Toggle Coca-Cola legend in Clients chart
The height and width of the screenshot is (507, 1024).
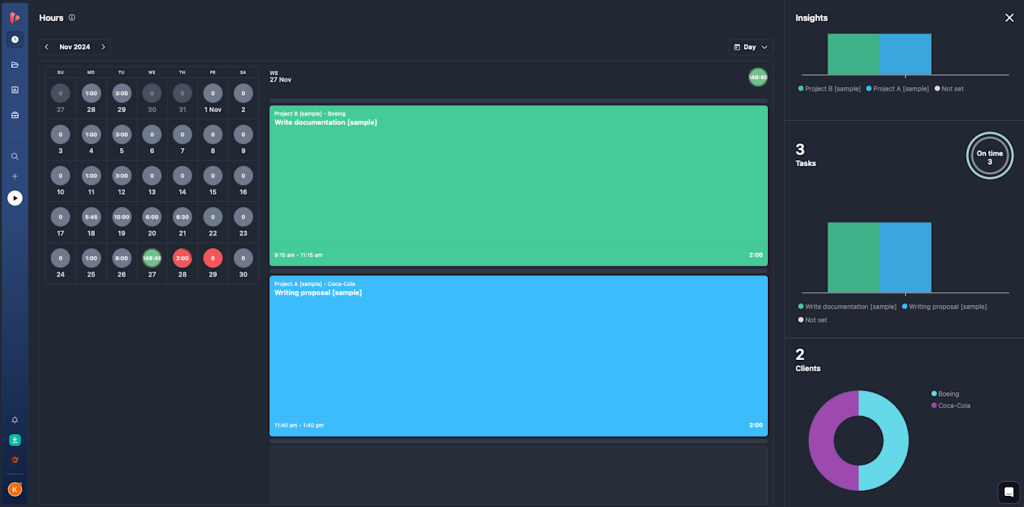click(x=950, y=406)
